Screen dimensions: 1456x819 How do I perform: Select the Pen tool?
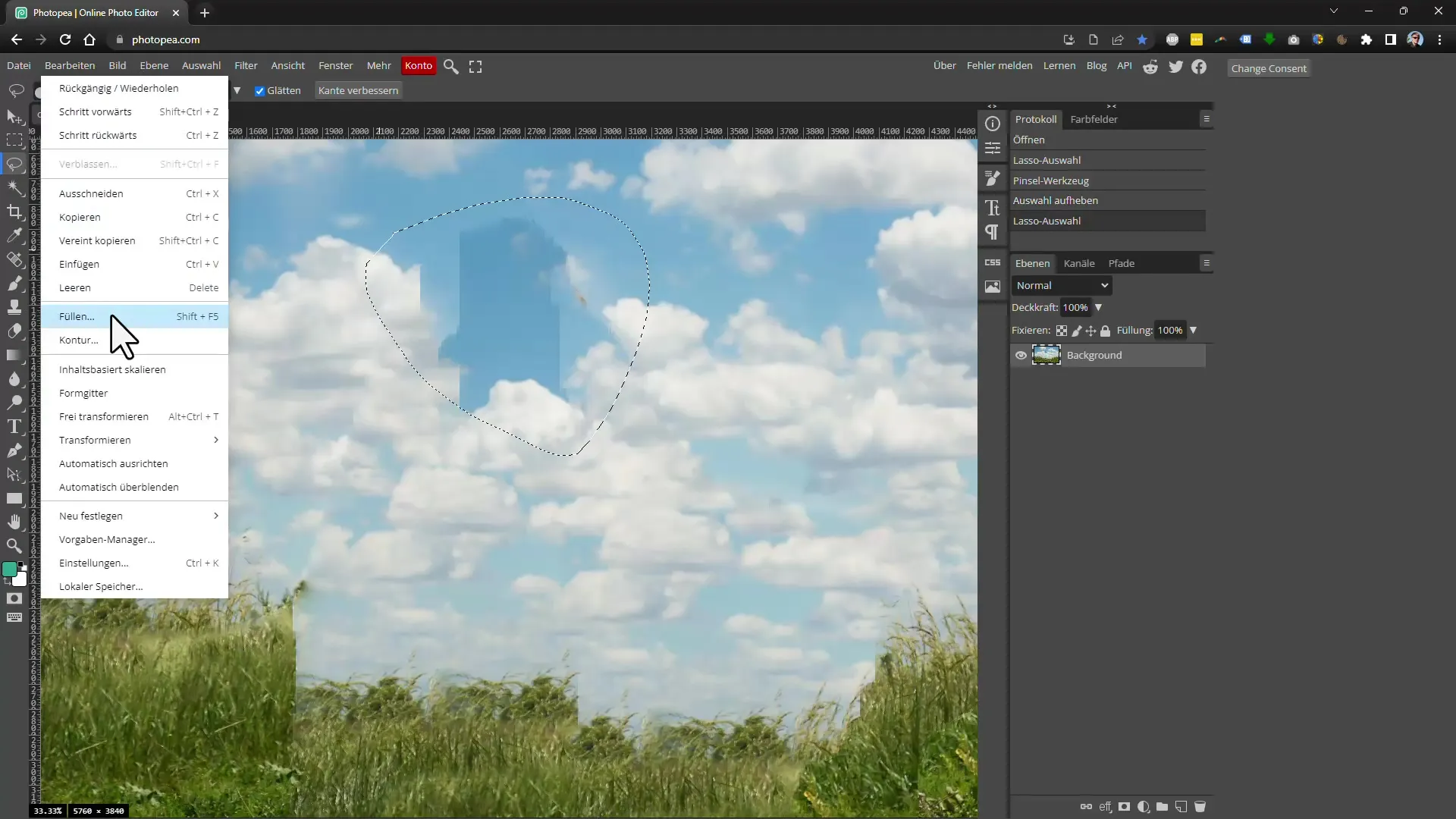14,450
